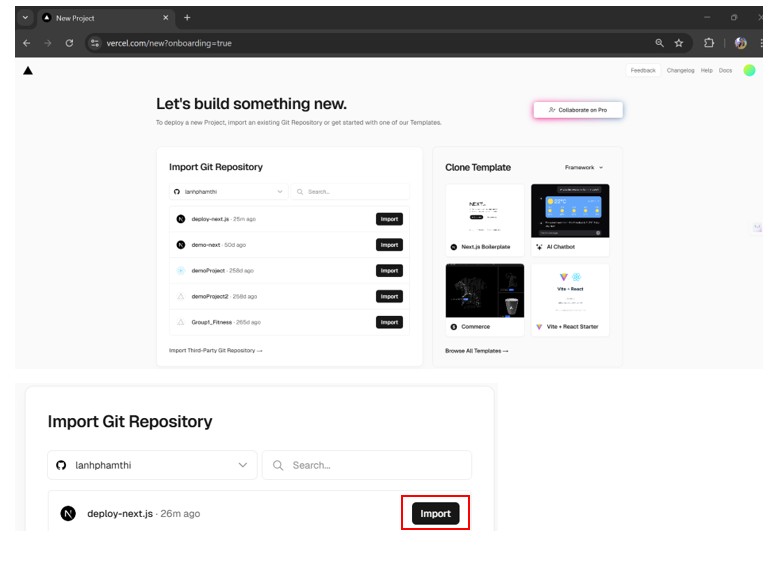Image resolution: width=772 pixels, height=562 pixels.
Task: Click the Import Git Repository heading in upper panel
Action: click(216, 167)
